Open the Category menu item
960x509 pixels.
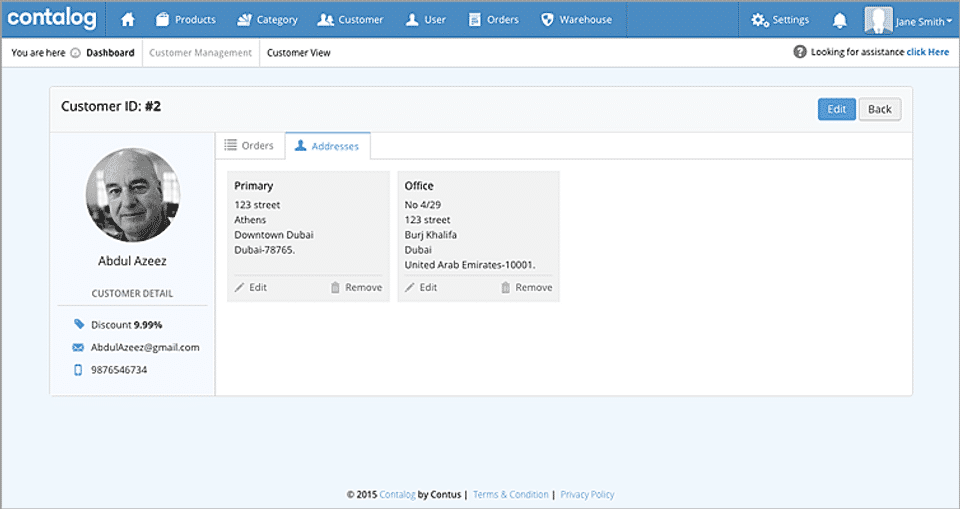pos(268,20)
